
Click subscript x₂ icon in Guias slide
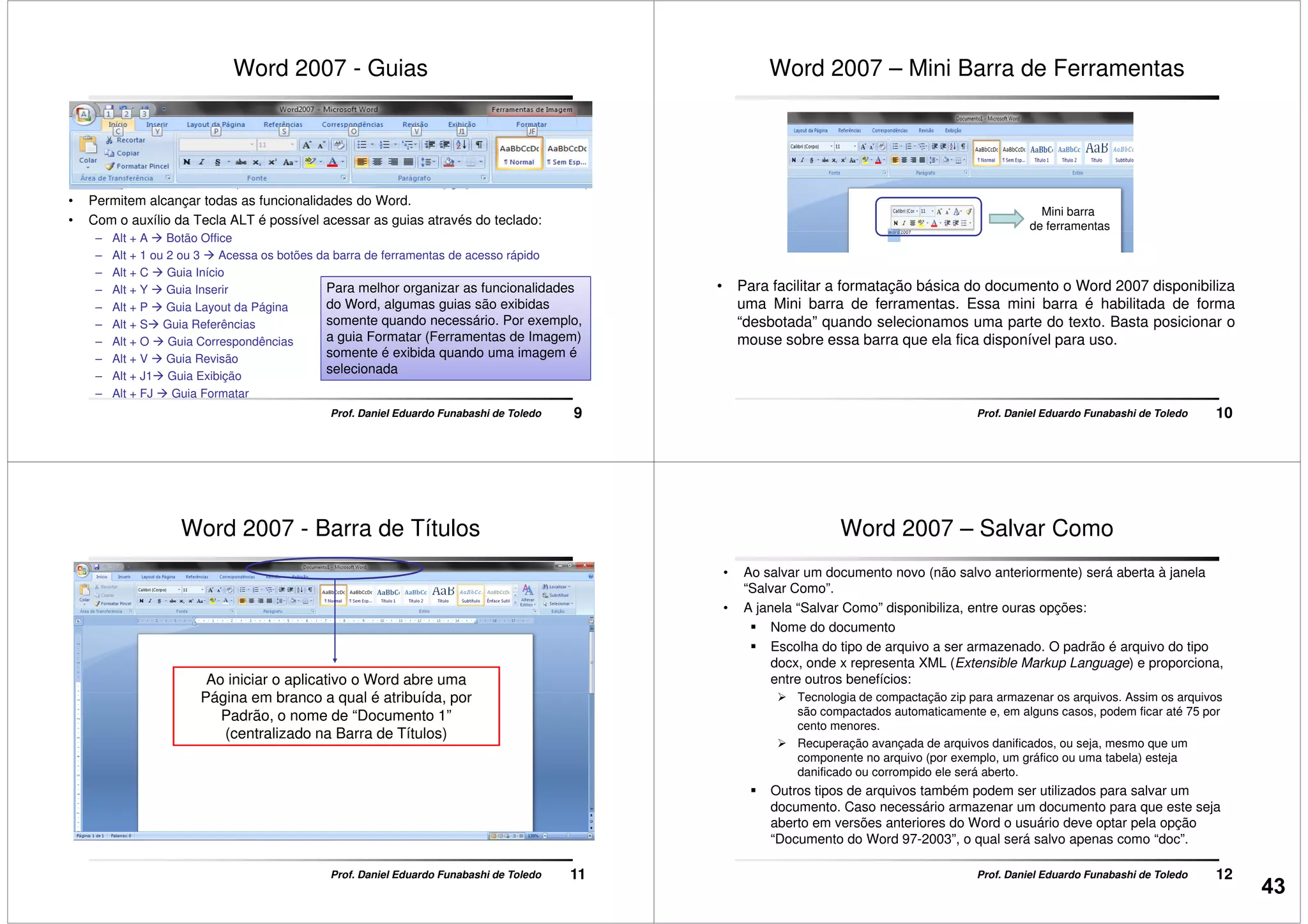(257, 162)
